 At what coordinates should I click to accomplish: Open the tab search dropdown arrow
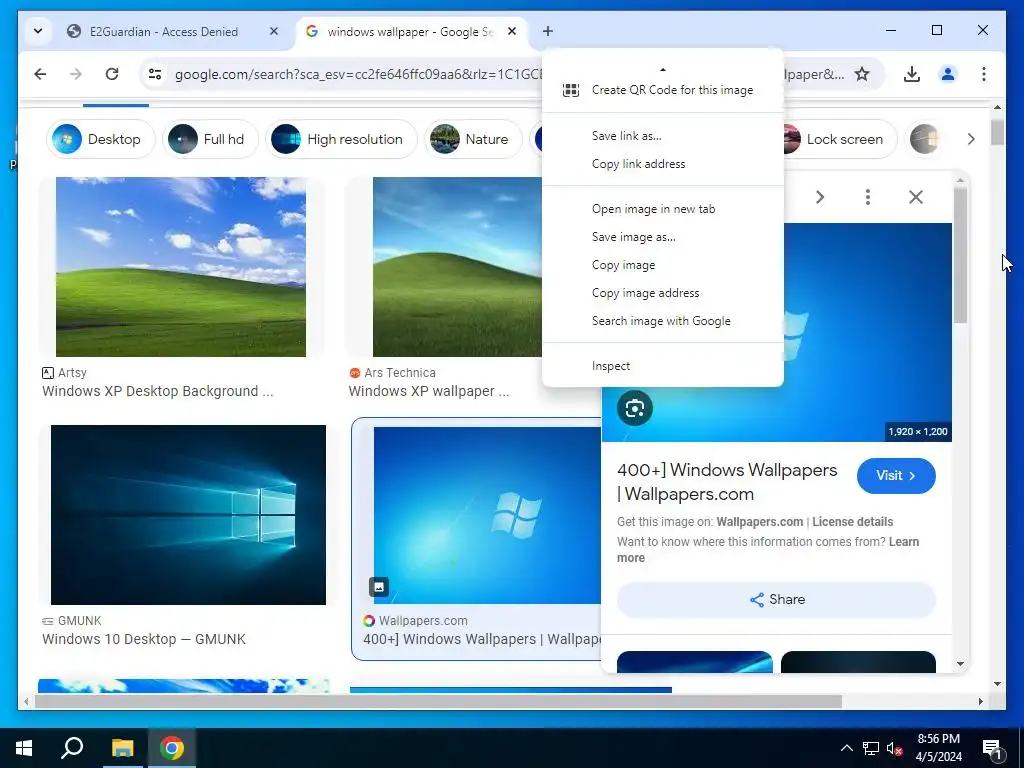(x=38, y=31)
